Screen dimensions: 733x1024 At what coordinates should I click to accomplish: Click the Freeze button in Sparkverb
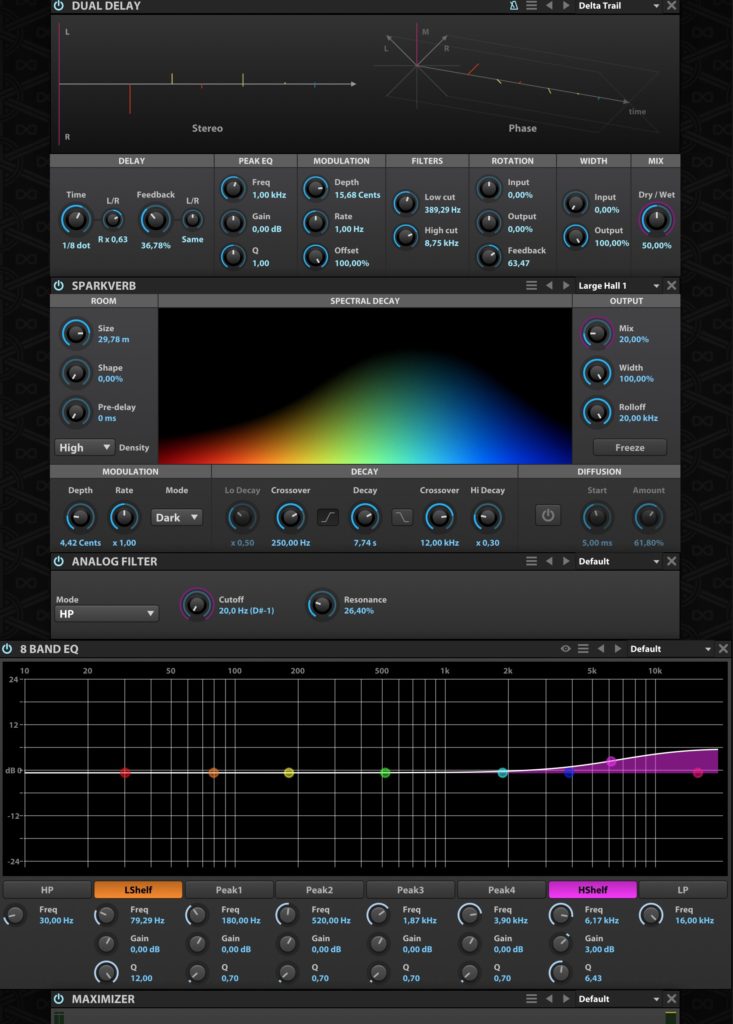click(x=630, y=447)
